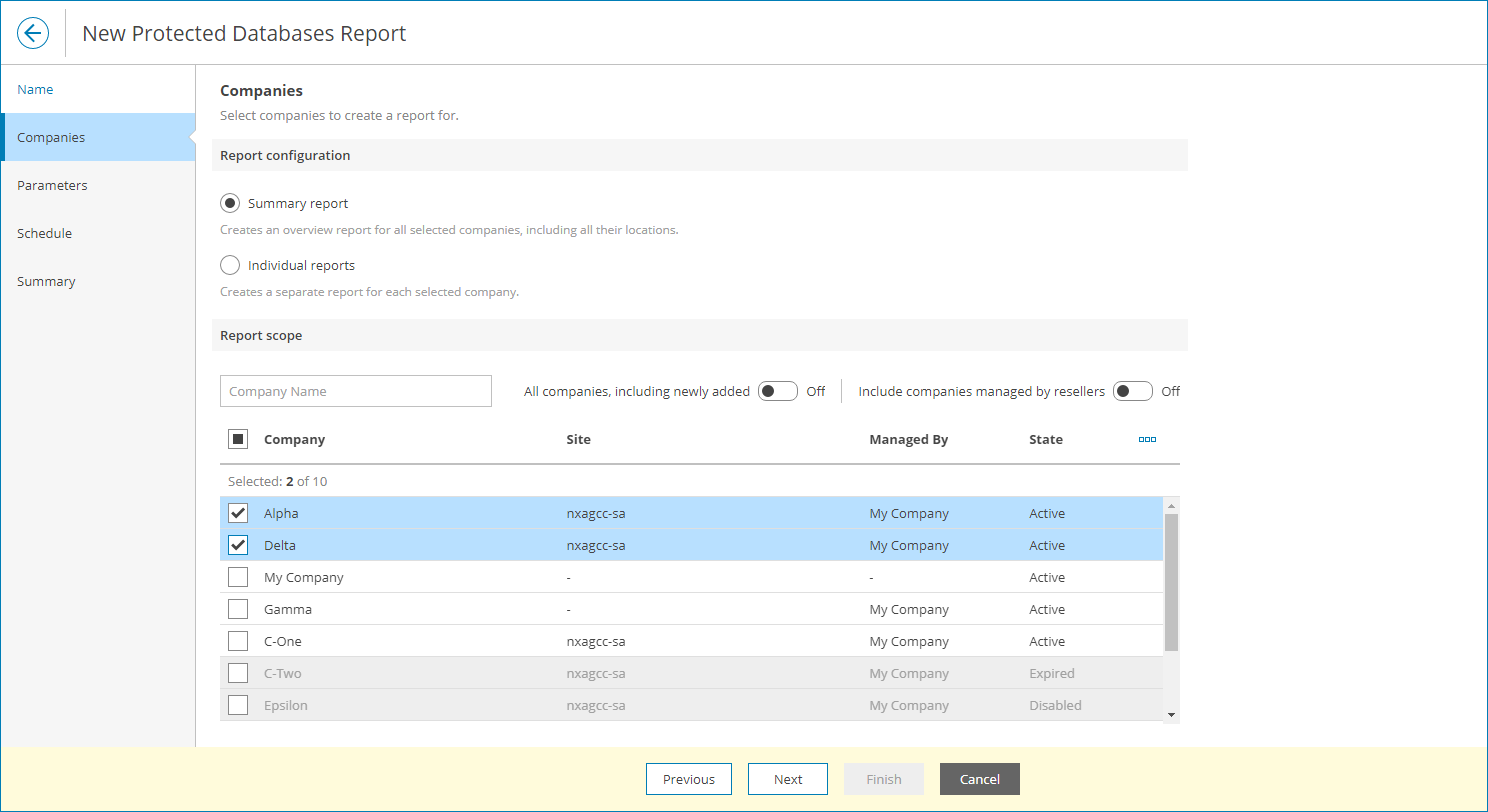
Task: Click the Next button
Action: (787, 779)
